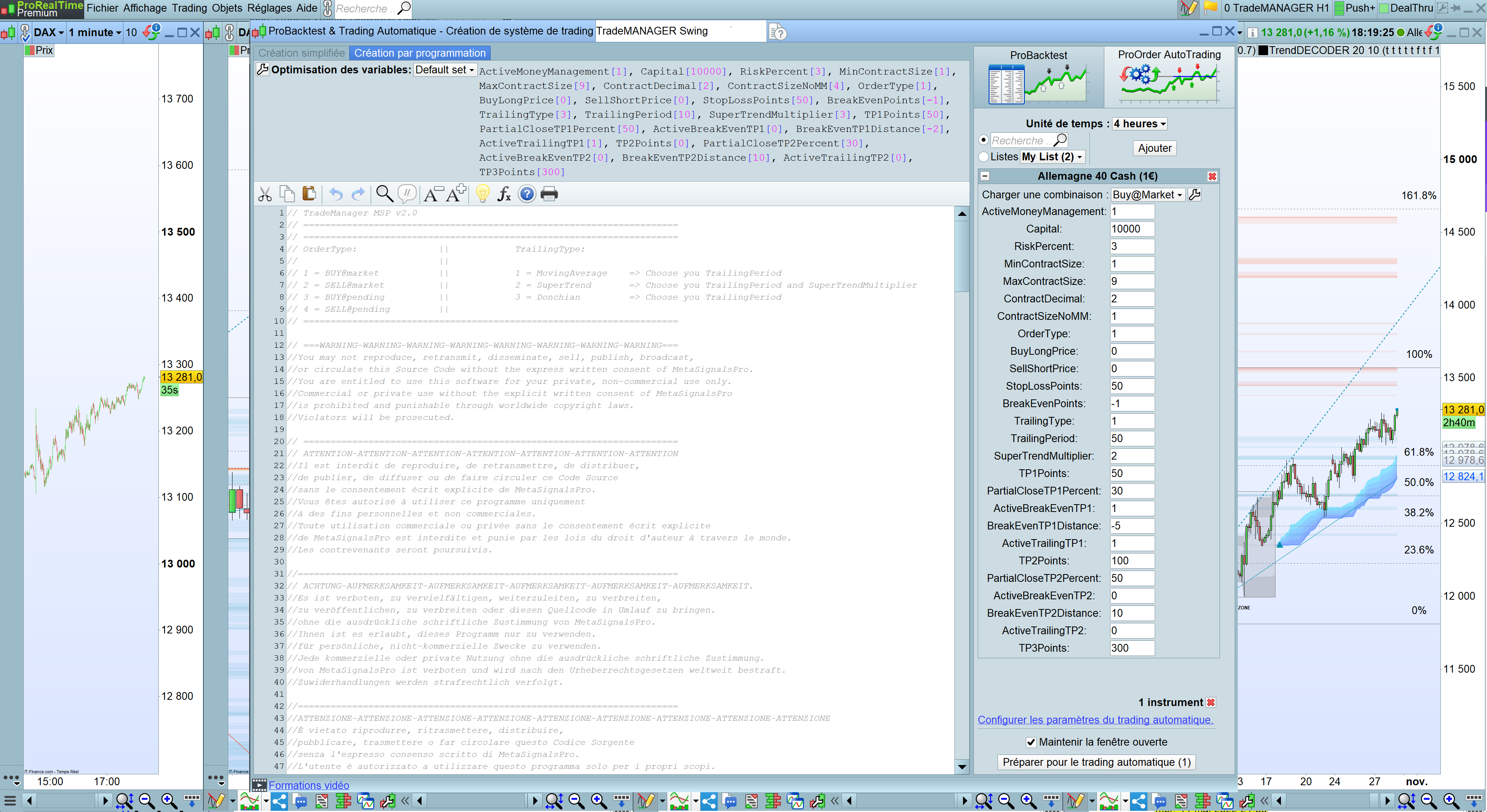Select the Listes radio button
1487x812 pixels.
pos(984,157)
